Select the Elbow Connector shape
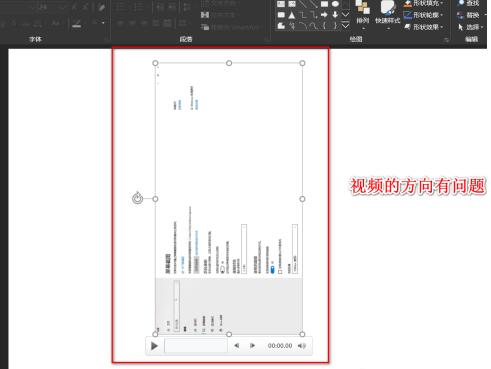This screenshot has height=369, width=491. pos(303,15)
